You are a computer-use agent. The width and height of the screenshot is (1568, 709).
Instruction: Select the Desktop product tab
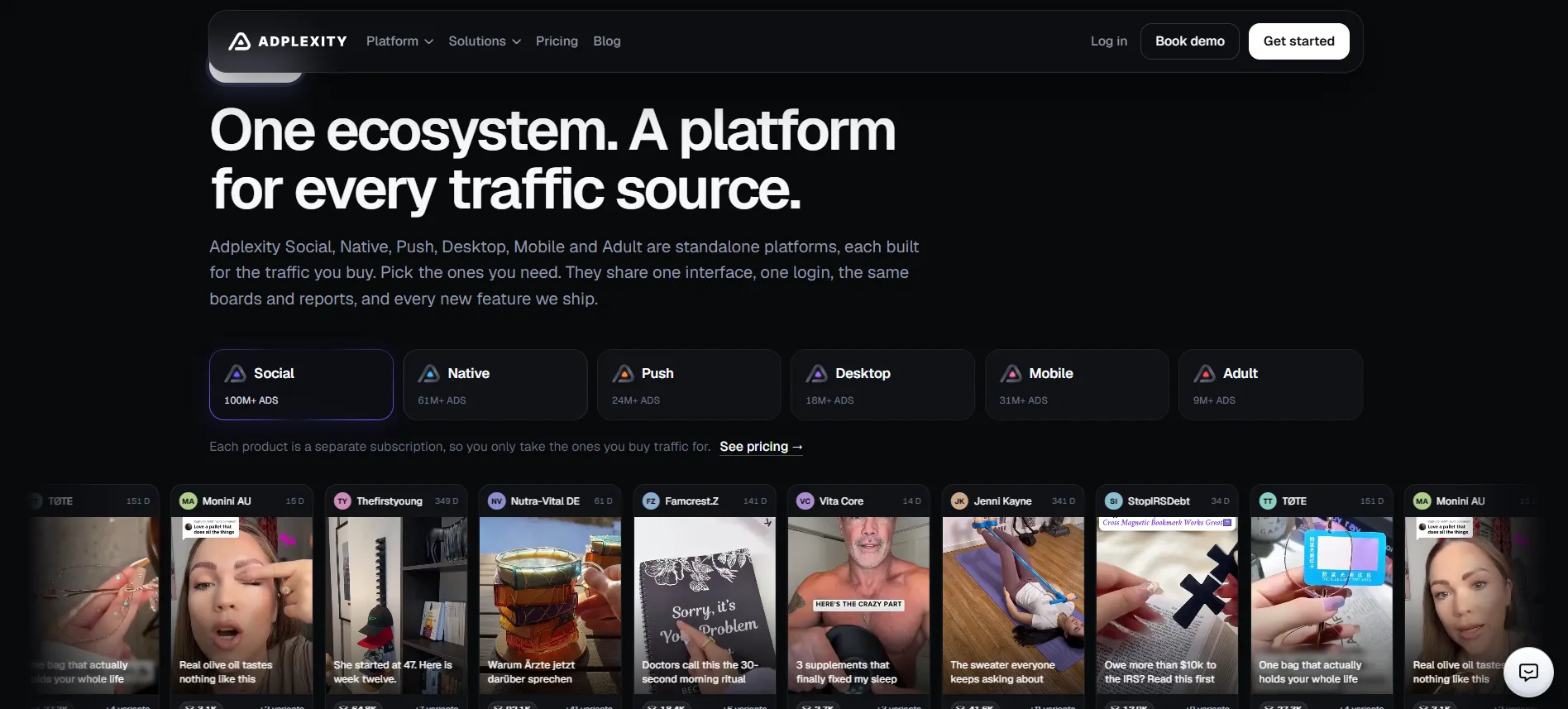[x=882, y=385]
